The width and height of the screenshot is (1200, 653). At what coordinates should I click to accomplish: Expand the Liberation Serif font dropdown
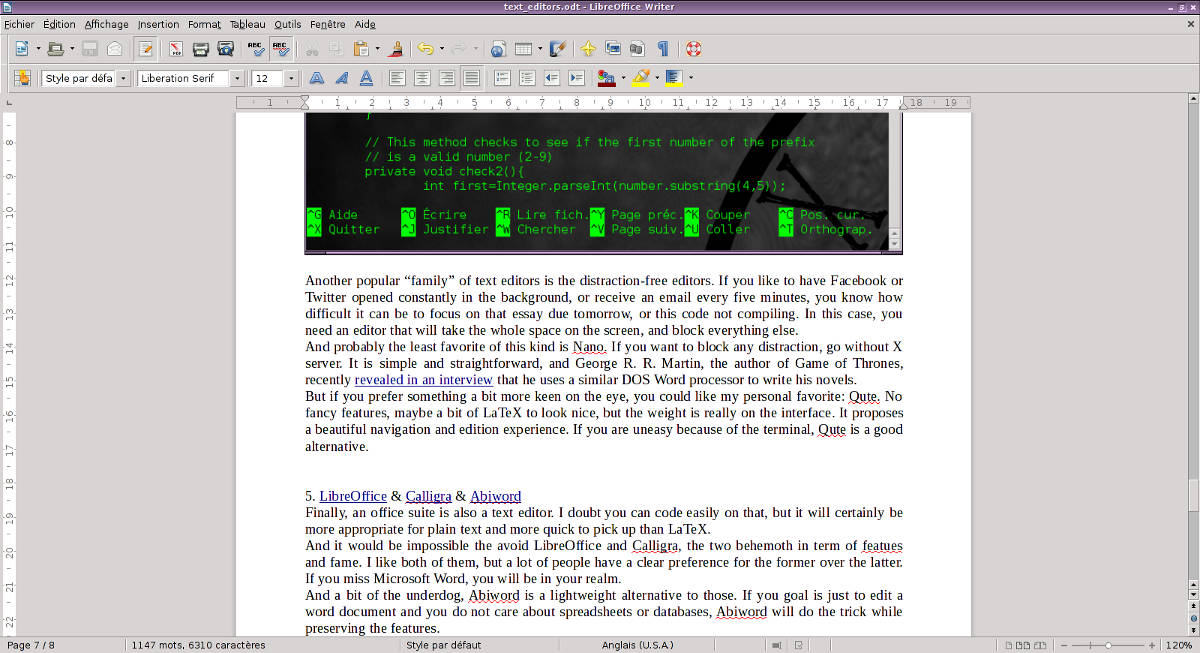click(237, 77)
